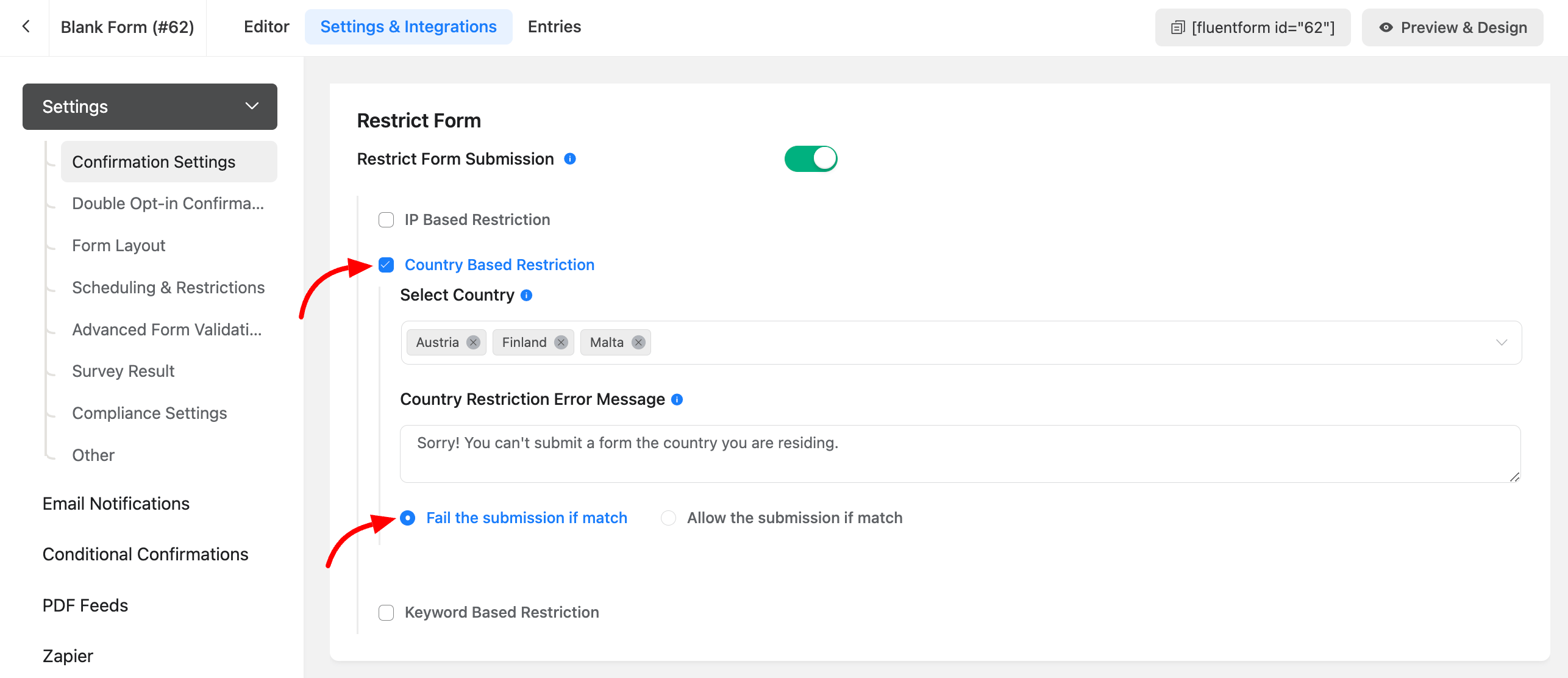
Task: Click the Country Restriction Error Message info icon
Action: pos(677,399)
